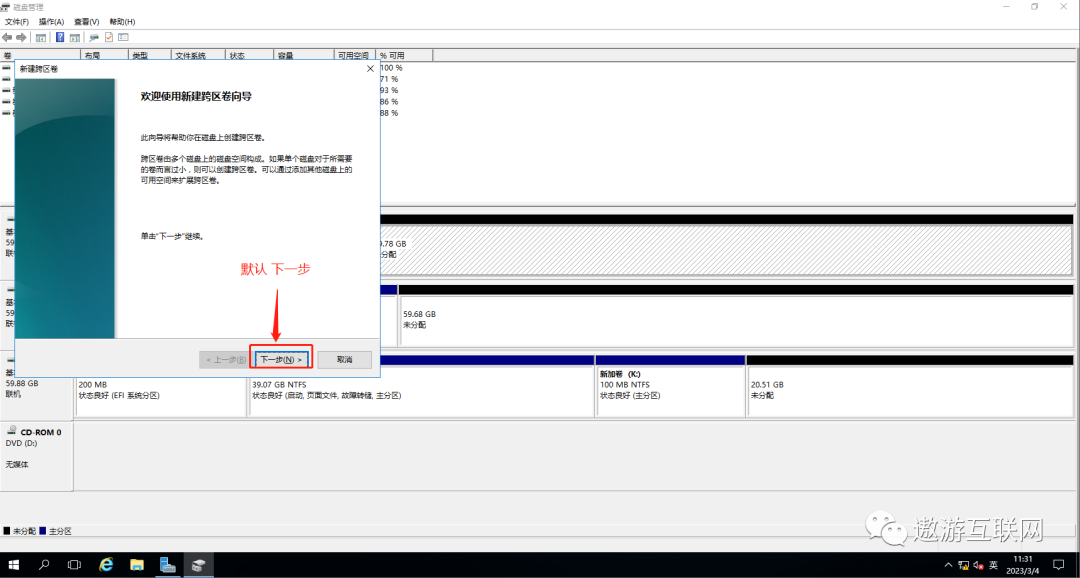Open File Explorer from the taskbar
The image size is (1080, 578).
[136, 565]
